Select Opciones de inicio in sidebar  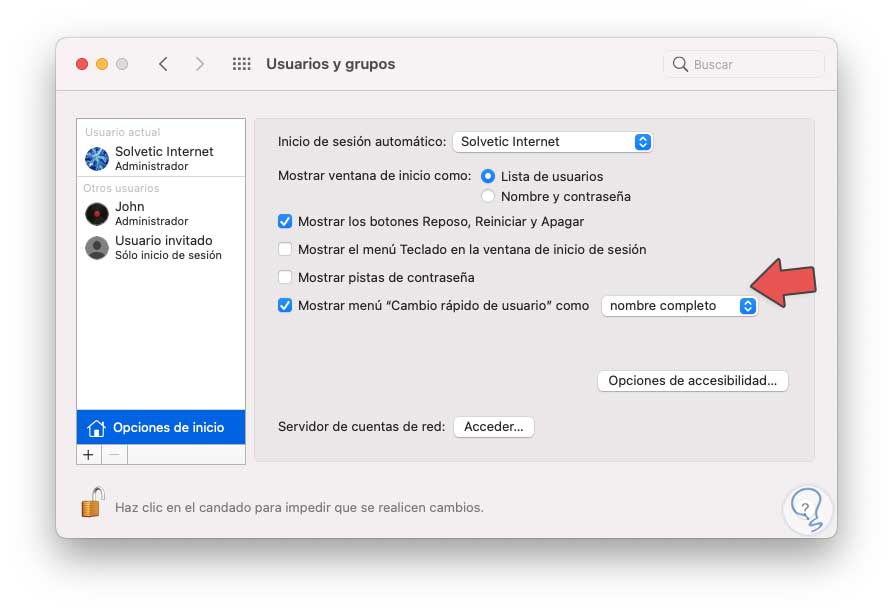tap(161, 428)
